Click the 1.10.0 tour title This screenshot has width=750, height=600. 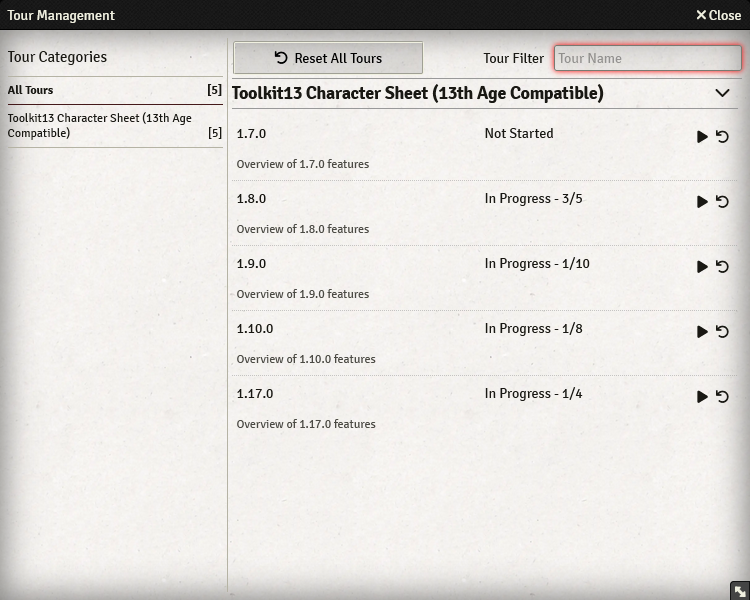(x=255, y=329)
